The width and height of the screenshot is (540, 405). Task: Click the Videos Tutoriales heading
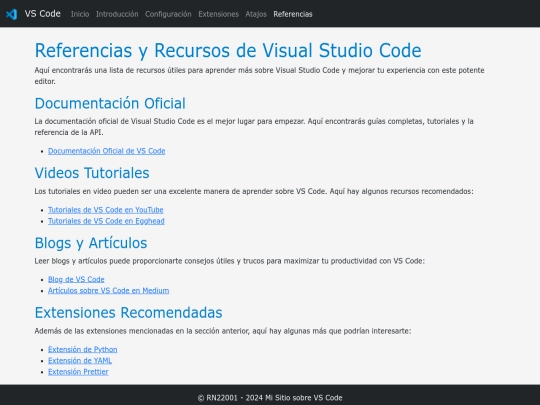(x=92, y=173)
